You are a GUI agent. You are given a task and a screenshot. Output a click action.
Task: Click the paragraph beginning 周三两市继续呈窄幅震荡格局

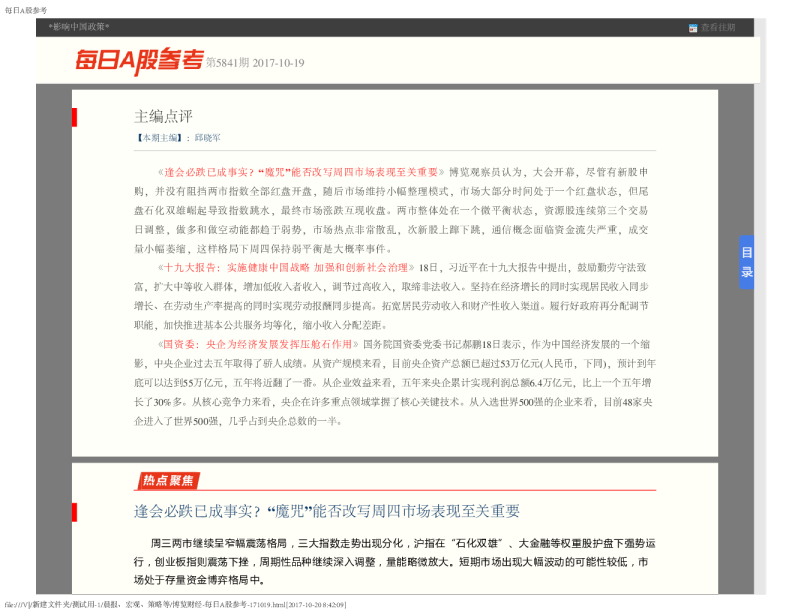[394, 562]
